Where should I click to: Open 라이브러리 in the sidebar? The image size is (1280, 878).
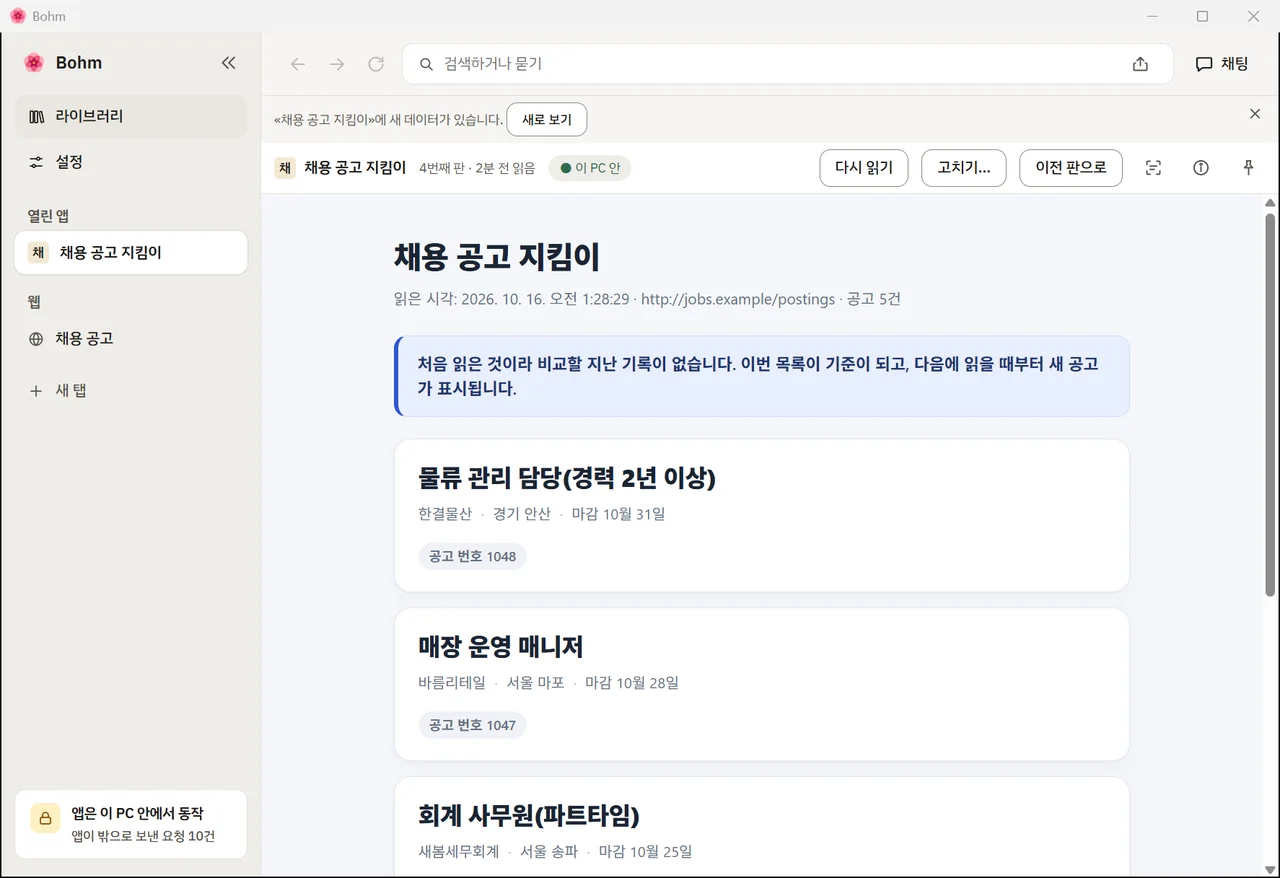click(x=131, y=116)
